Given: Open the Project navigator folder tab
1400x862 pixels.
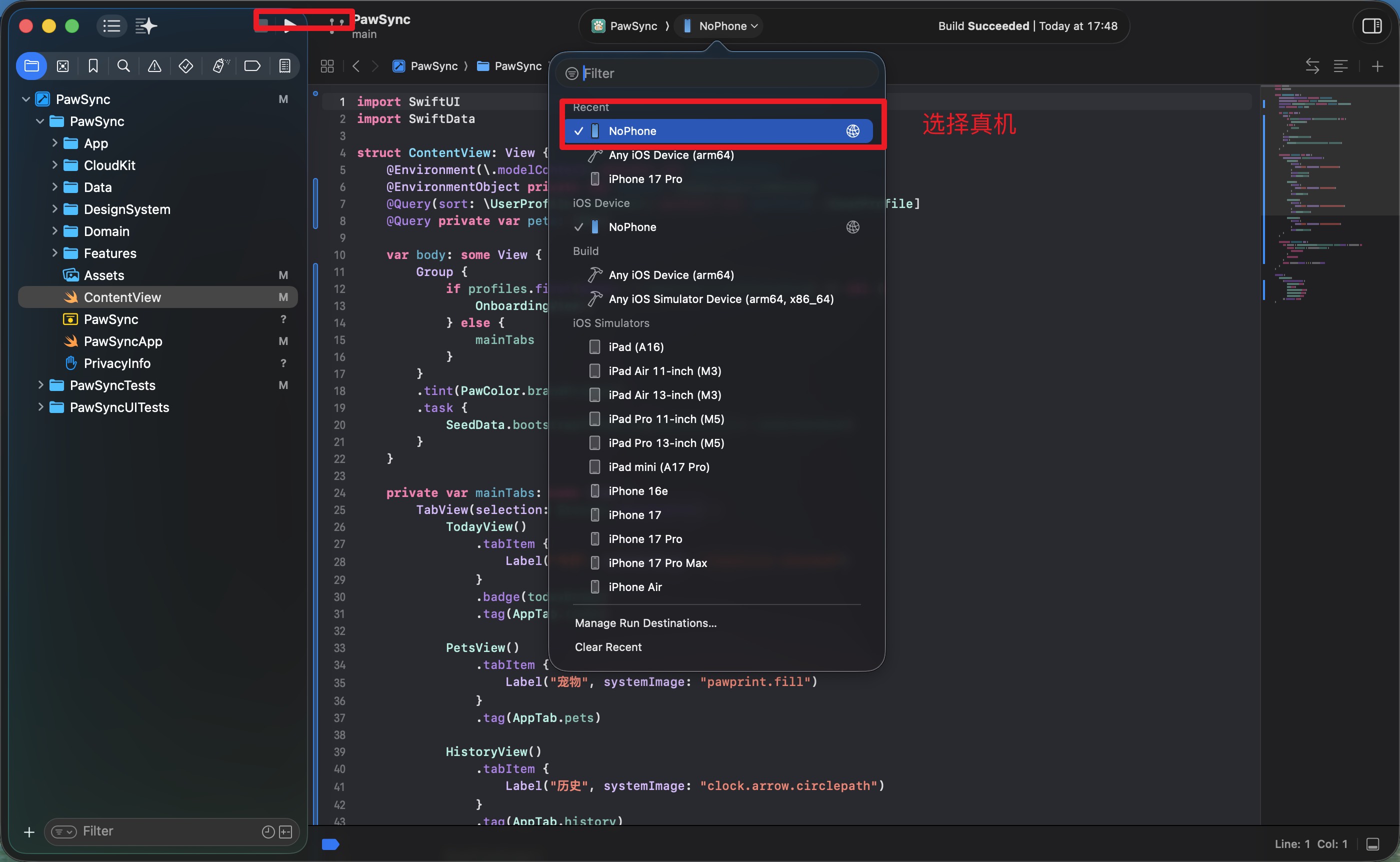Looking at the screenshot, I should (31, 66).
